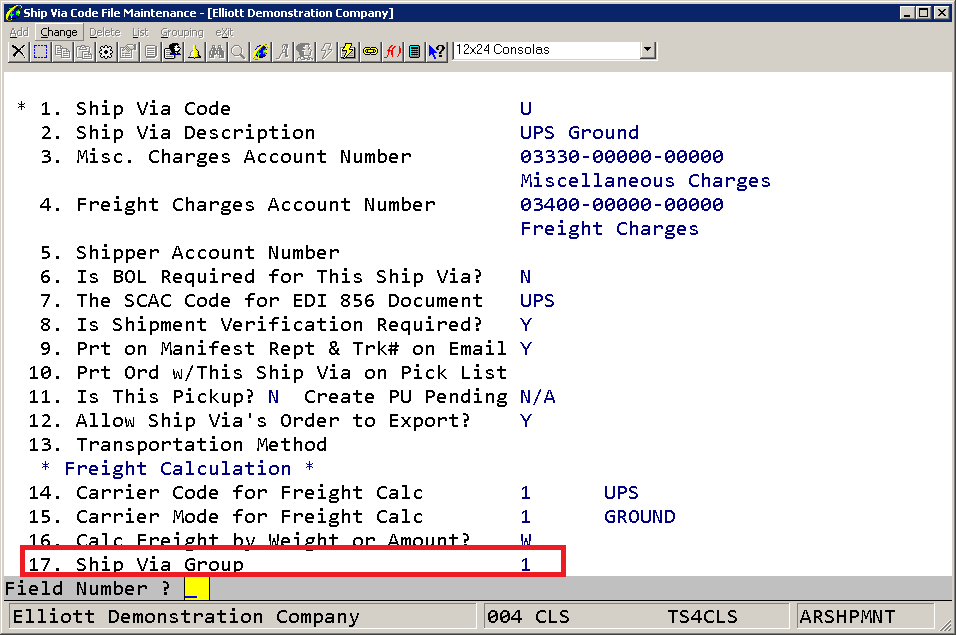Image resolution: width=956 pixels, height=635 pixels.
Task: Open the Delete menu
Action: [105, 32]
